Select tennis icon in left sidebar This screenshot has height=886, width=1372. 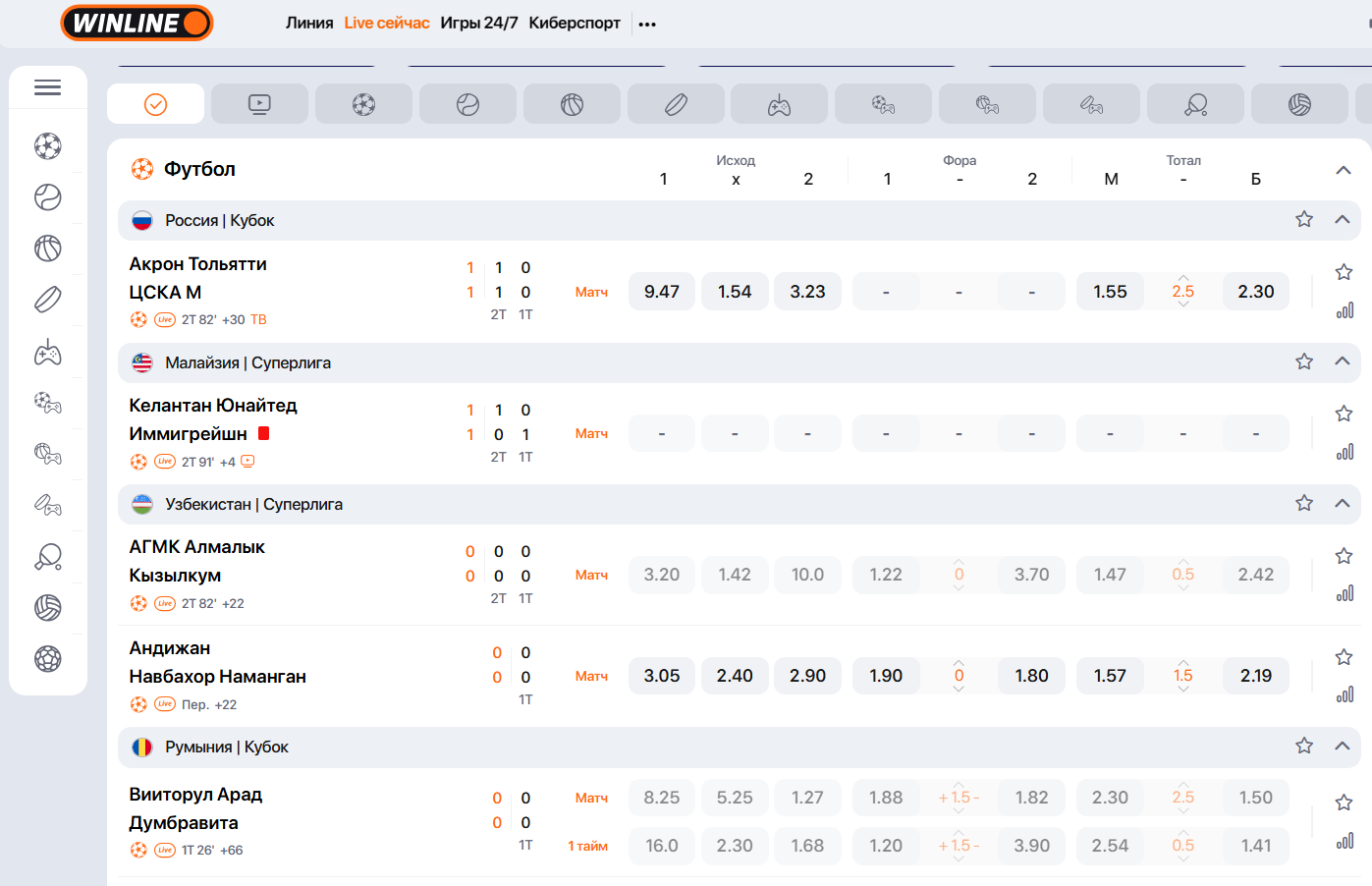click(x=47, y=197)
